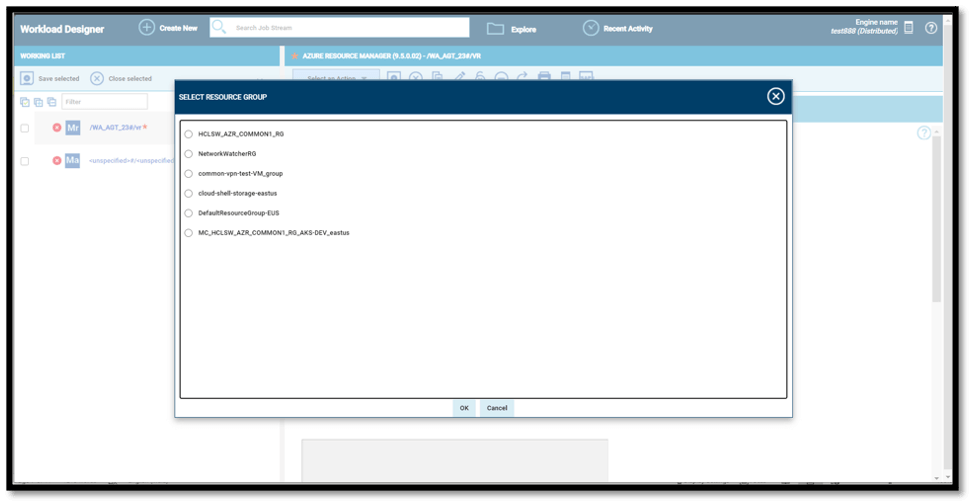The image size is (972, 504).
Task: Click the panel help icon at right edge
Action: click(x=924, y=133)
